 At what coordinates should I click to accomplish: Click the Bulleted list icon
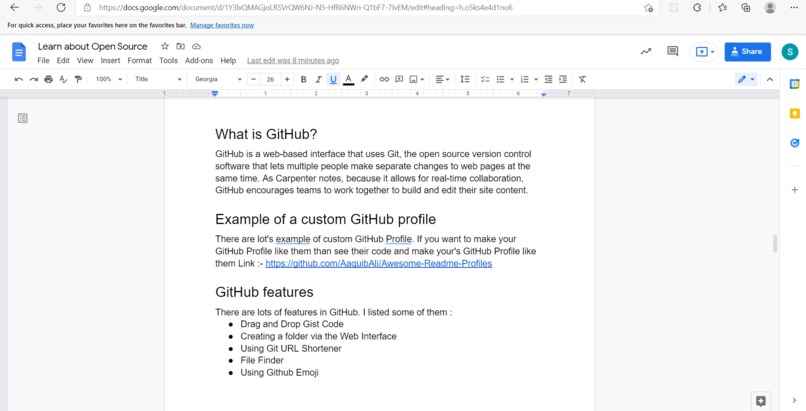500,79
